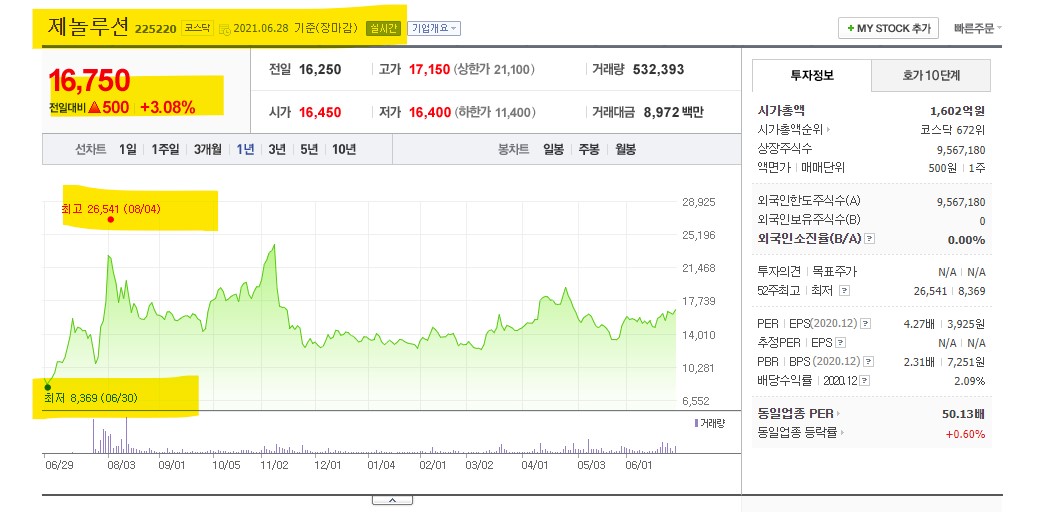Screen dimensions: 1043x512
Task: Open help icon next to PER EPS(2020.12)
Action: 865,324
